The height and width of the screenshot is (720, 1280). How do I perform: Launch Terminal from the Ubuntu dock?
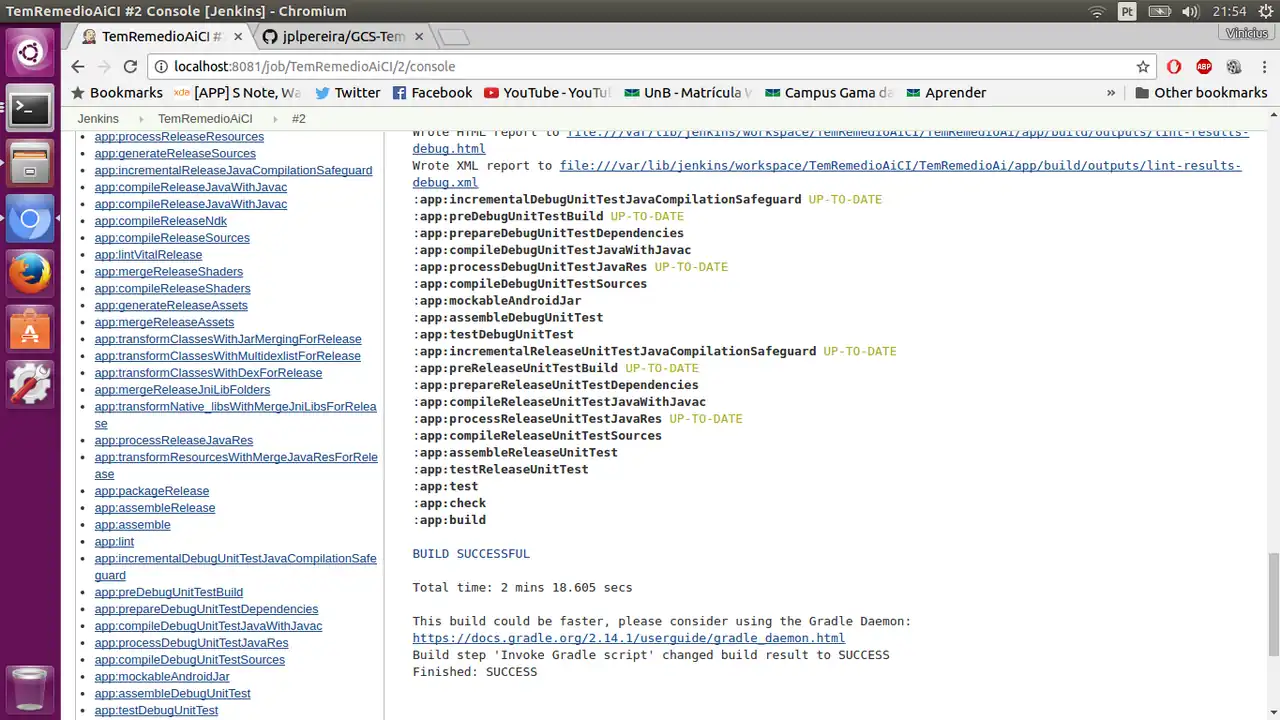pos(30,108)
